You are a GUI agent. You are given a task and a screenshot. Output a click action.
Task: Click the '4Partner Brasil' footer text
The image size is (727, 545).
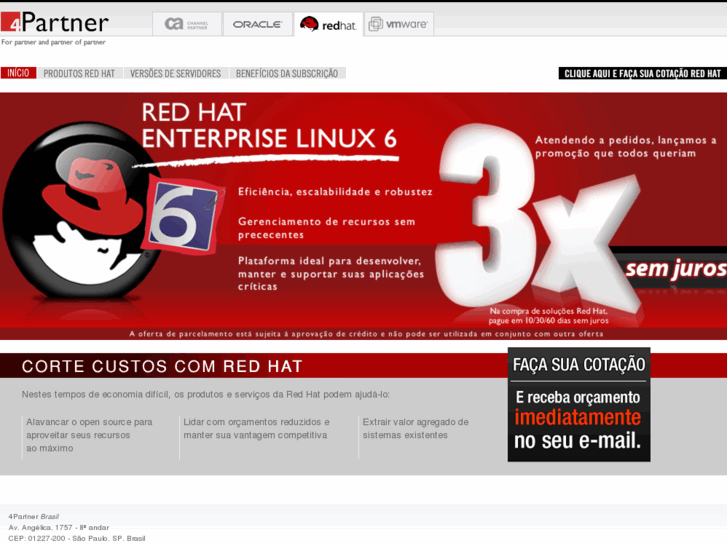click(x=33, y=516)
